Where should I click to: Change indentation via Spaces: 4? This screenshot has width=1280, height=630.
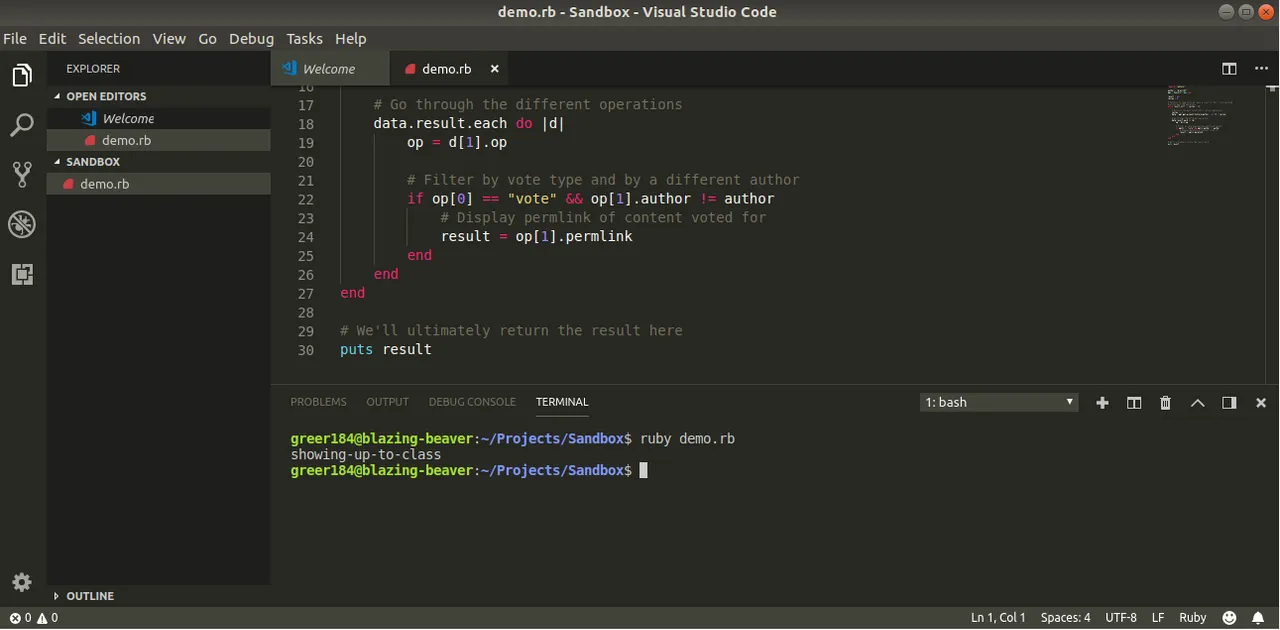point(1065,618)
